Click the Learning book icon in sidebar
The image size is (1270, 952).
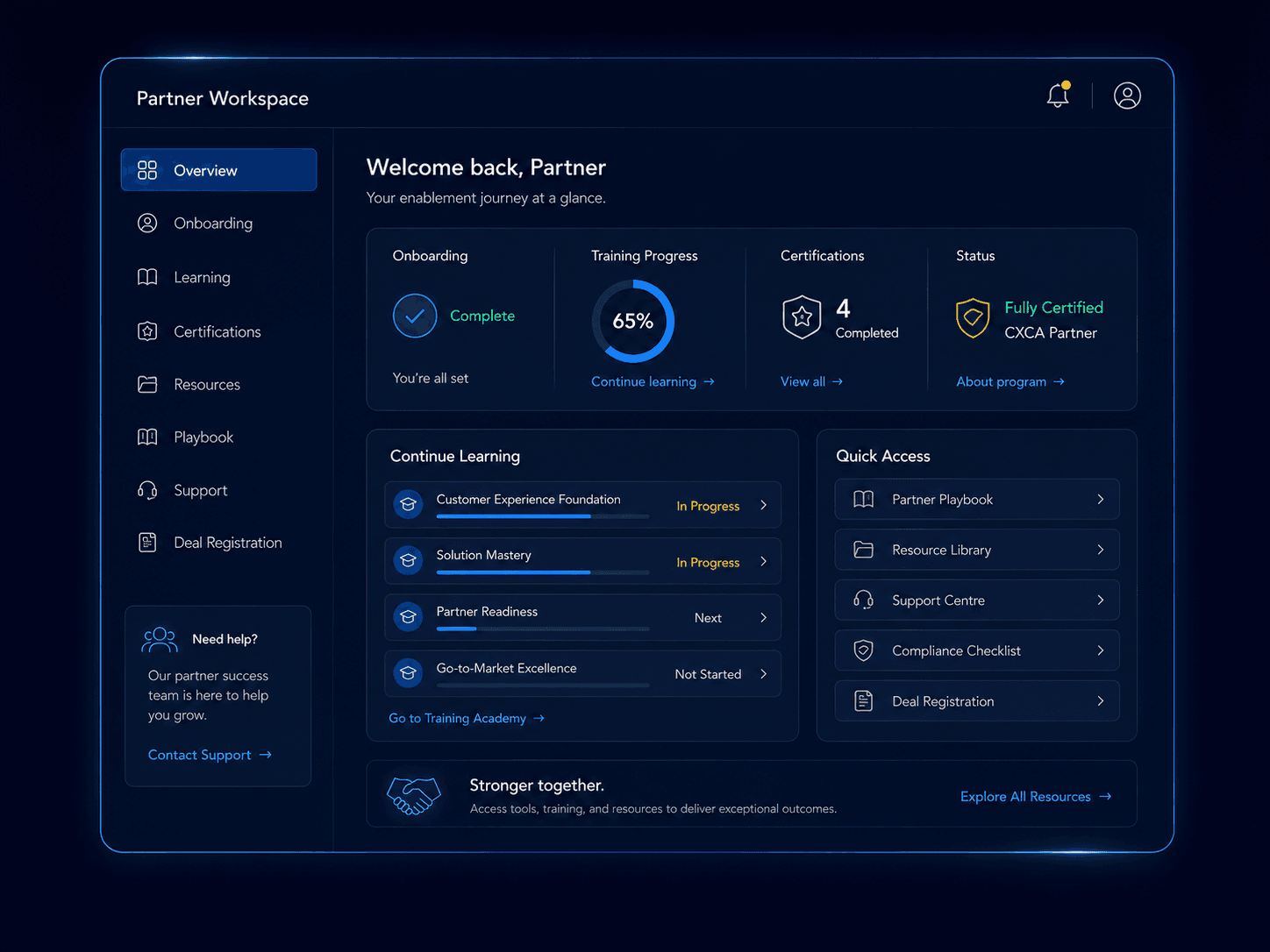coord(147,277)
